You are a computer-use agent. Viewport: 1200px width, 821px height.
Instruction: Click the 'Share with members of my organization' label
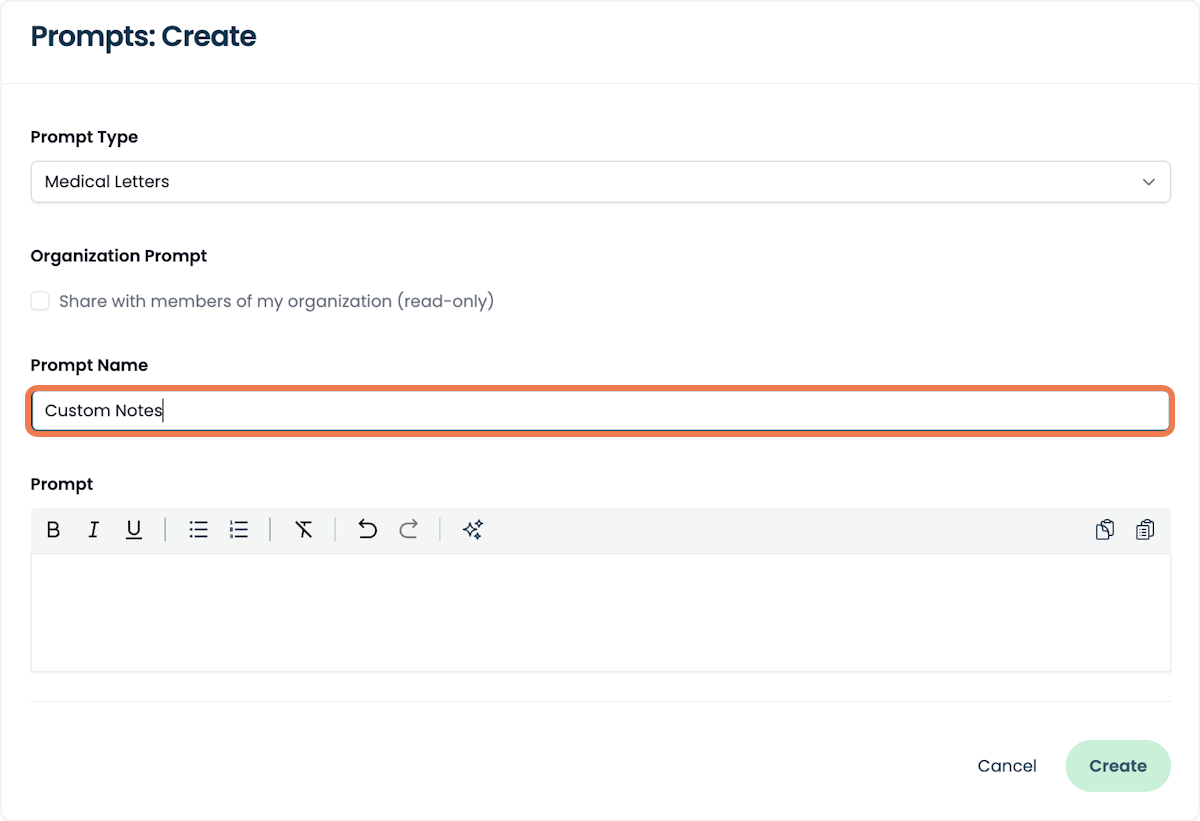(277, 301)
